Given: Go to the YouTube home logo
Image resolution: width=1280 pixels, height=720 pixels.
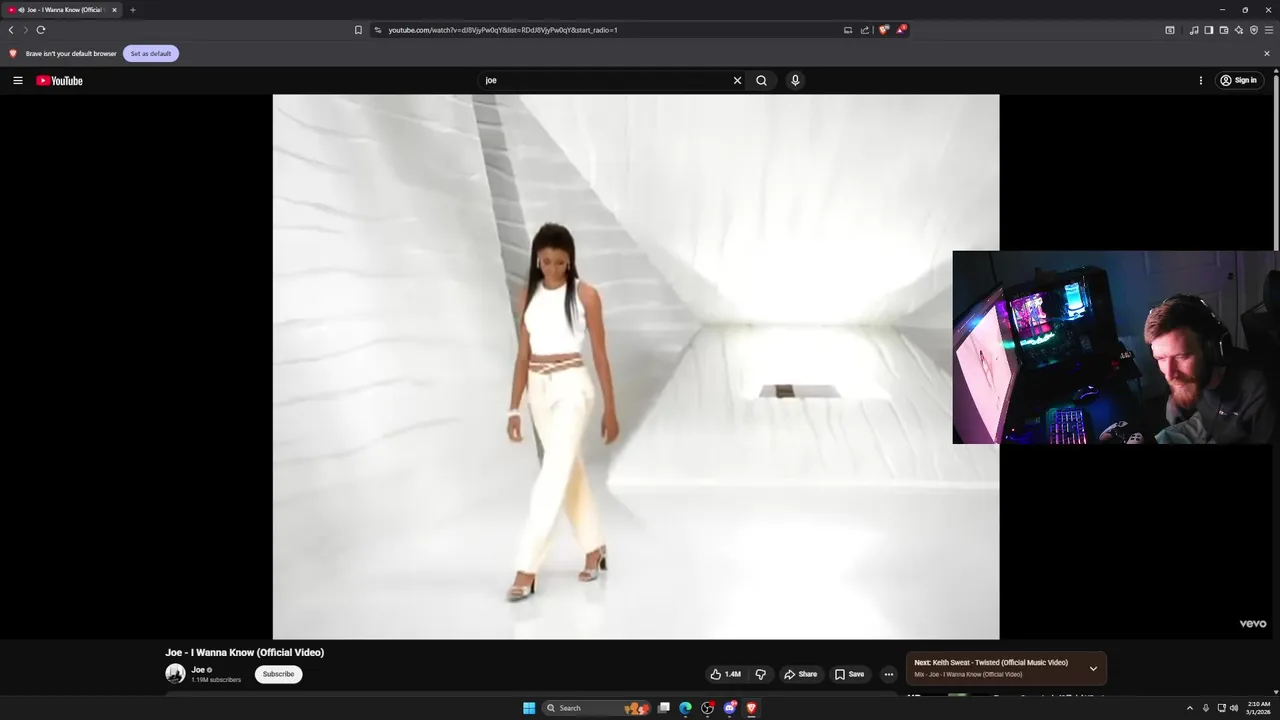Looking at the screenshot, I should click(x=59, y=80).
